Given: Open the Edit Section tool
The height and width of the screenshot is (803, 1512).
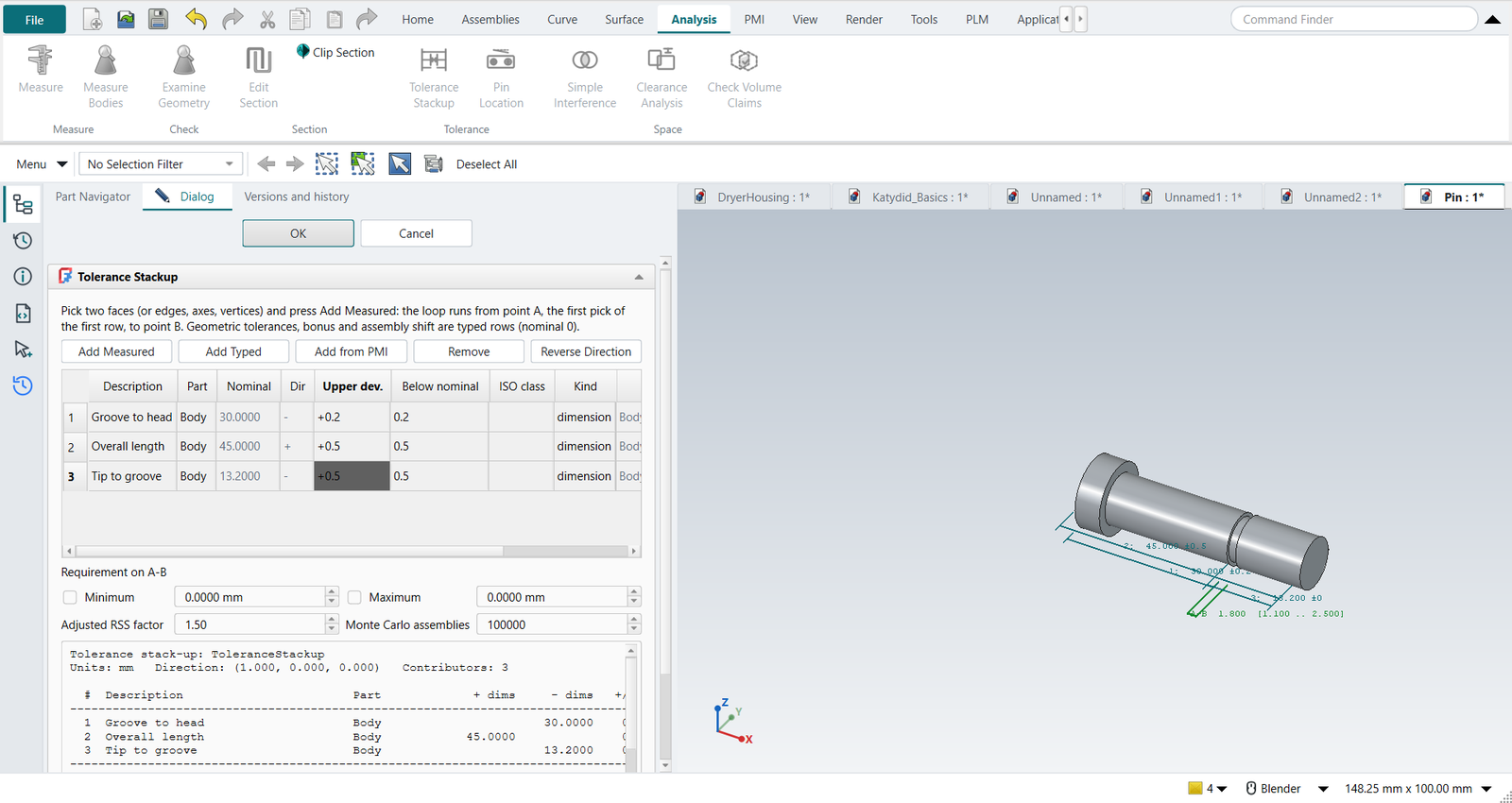Looking at the screenshot, I should pyautogui.click(x=259, y=77).
